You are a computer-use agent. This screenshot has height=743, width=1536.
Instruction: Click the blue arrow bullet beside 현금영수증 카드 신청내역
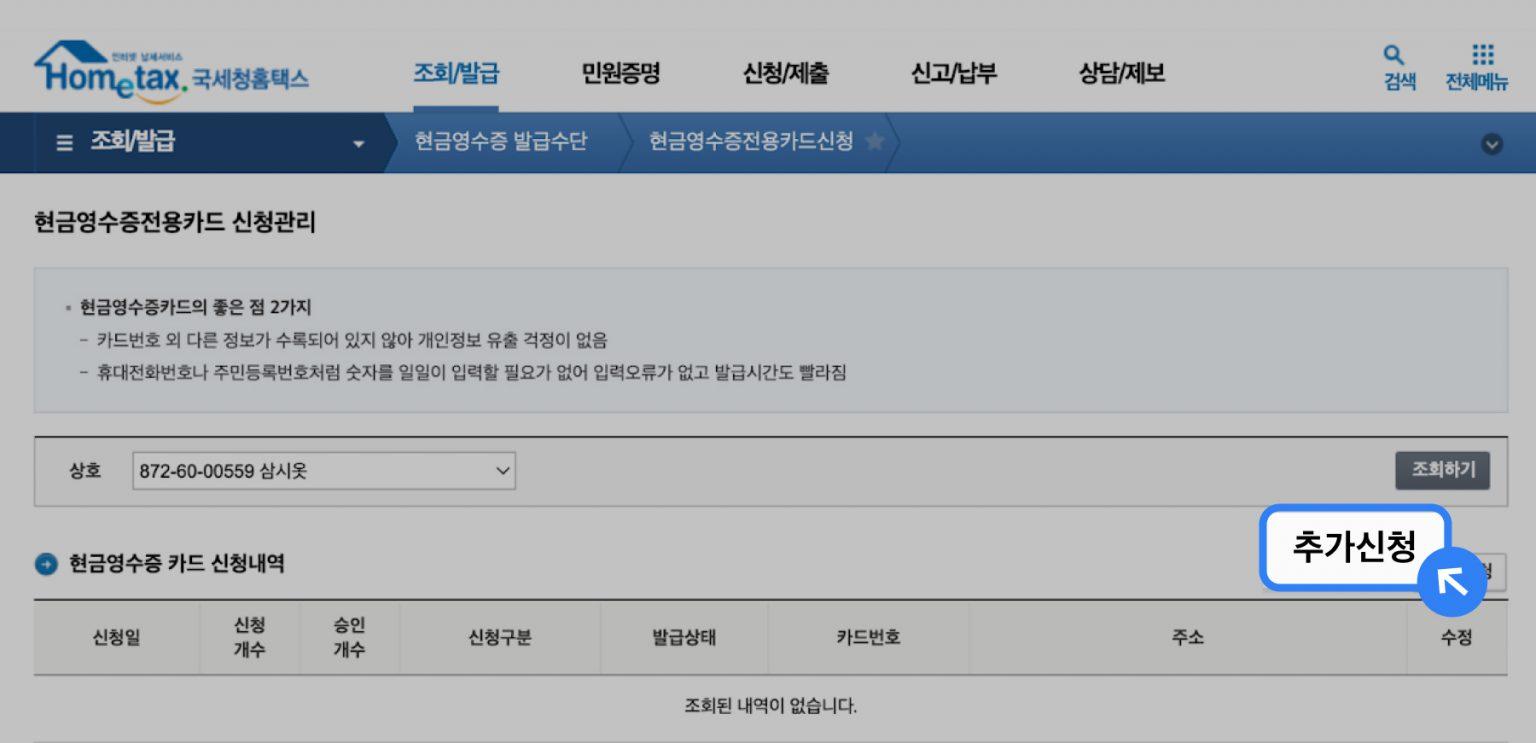(x=46, y=564)
